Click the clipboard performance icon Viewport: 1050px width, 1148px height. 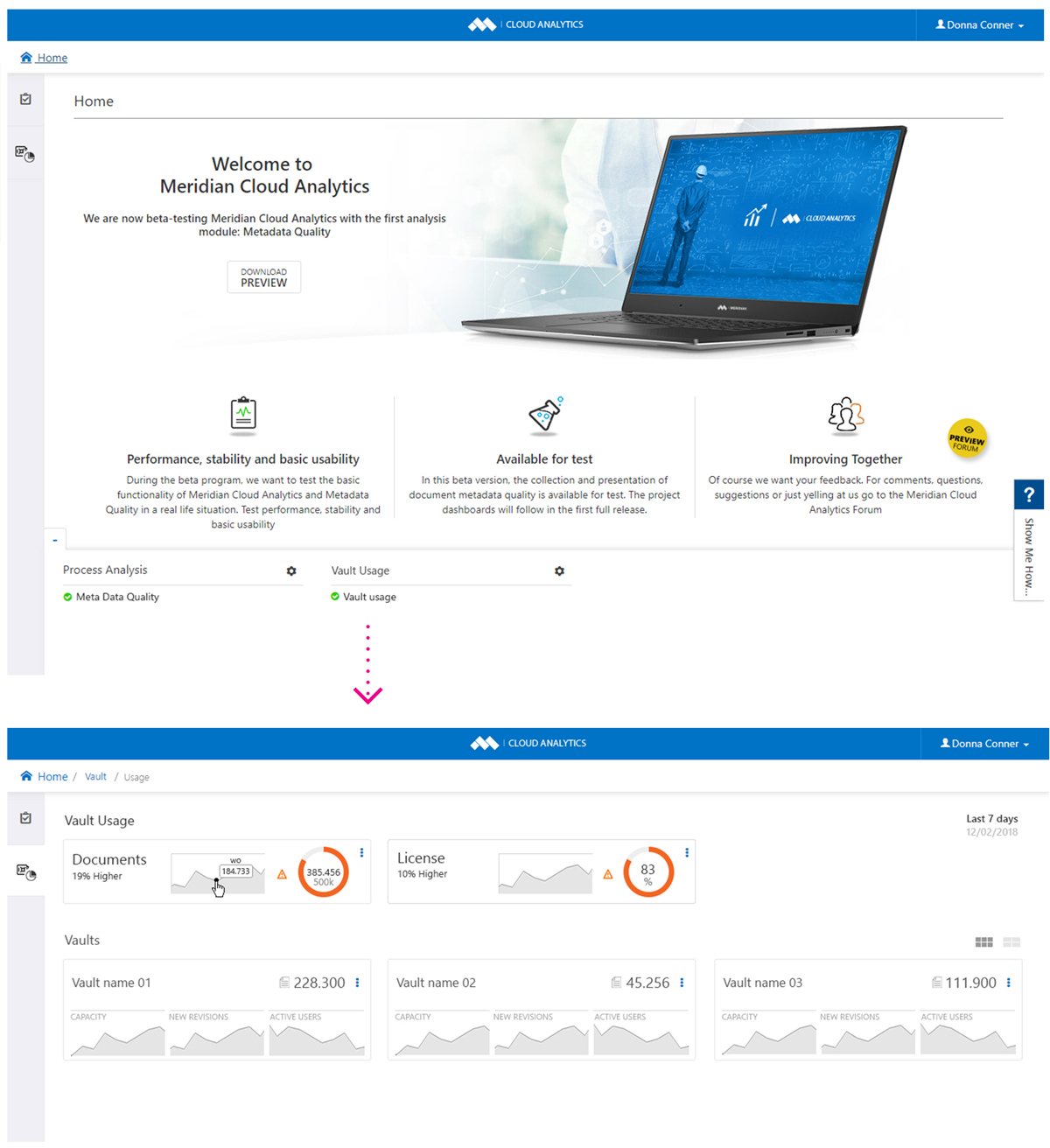tap(243, 415)
